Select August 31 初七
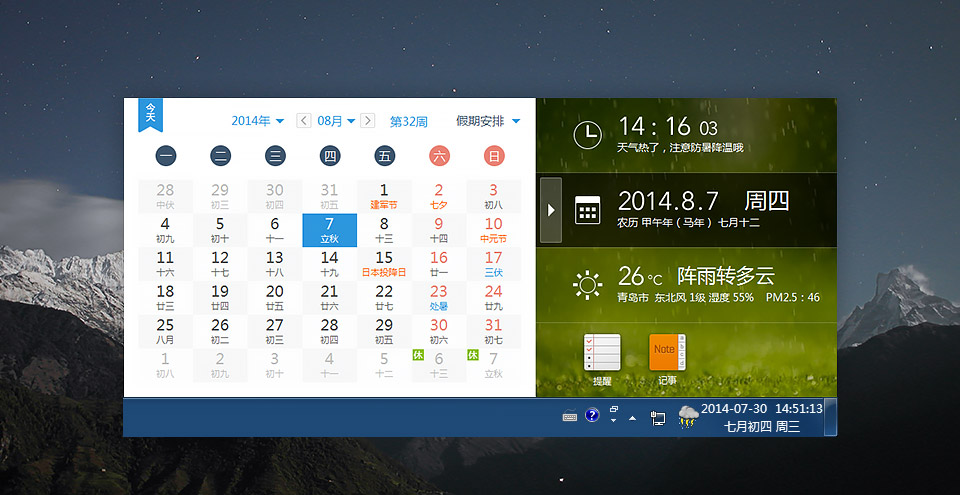This screenshot has height=495, width=960. [x=493, y=331]
